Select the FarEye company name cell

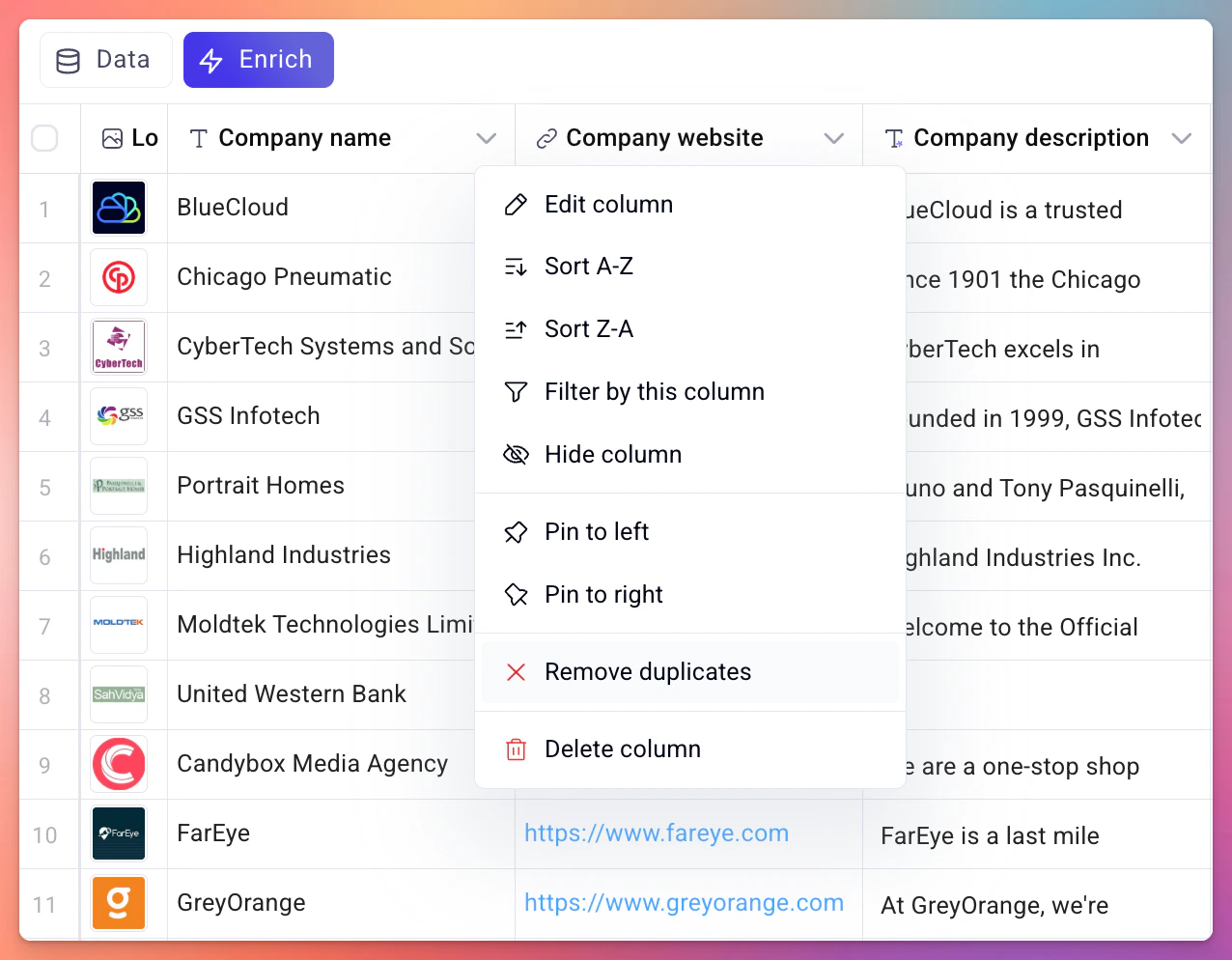pos(341,834)
